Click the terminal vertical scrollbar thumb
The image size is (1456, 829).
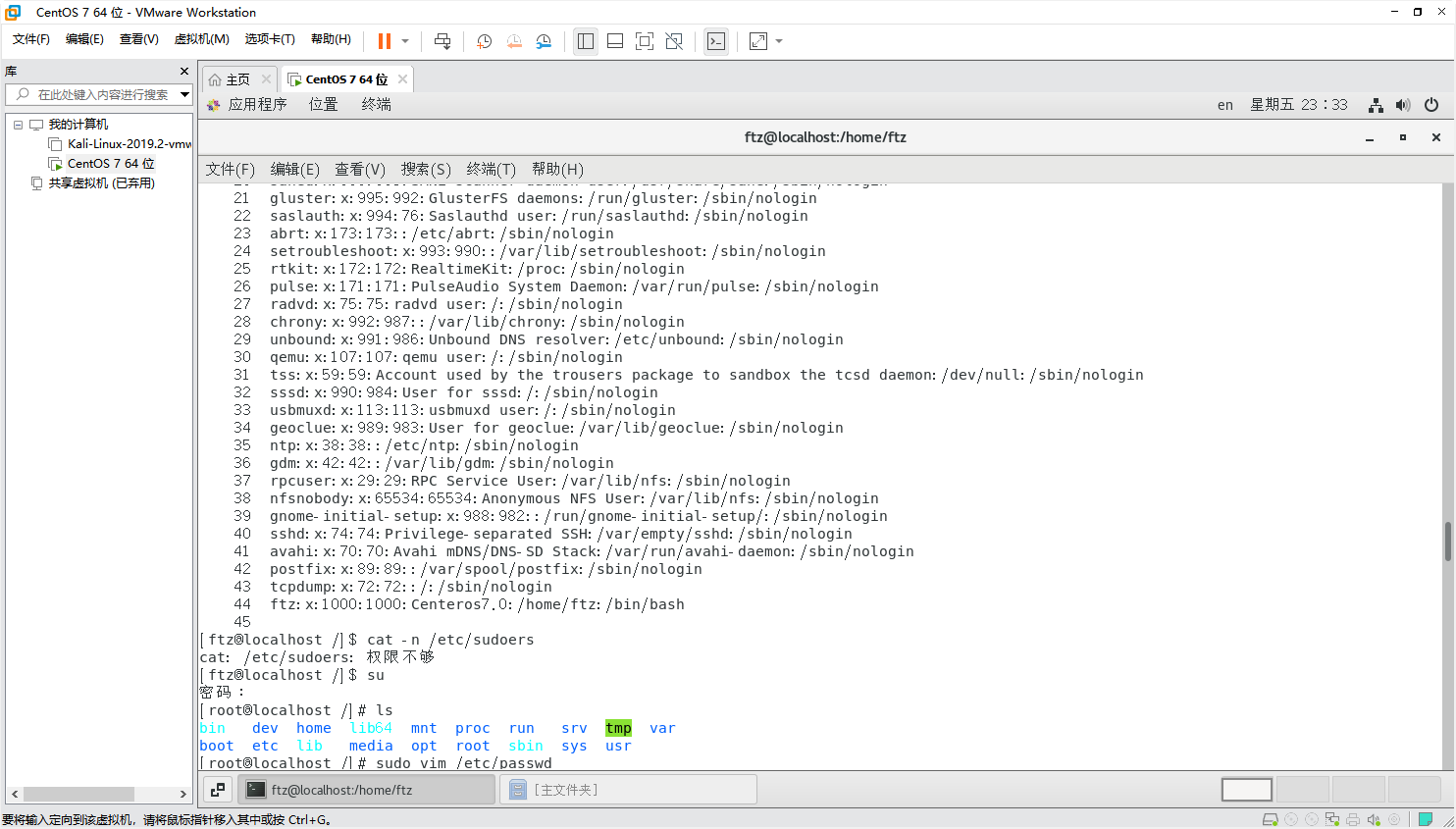click(1447, 542)
